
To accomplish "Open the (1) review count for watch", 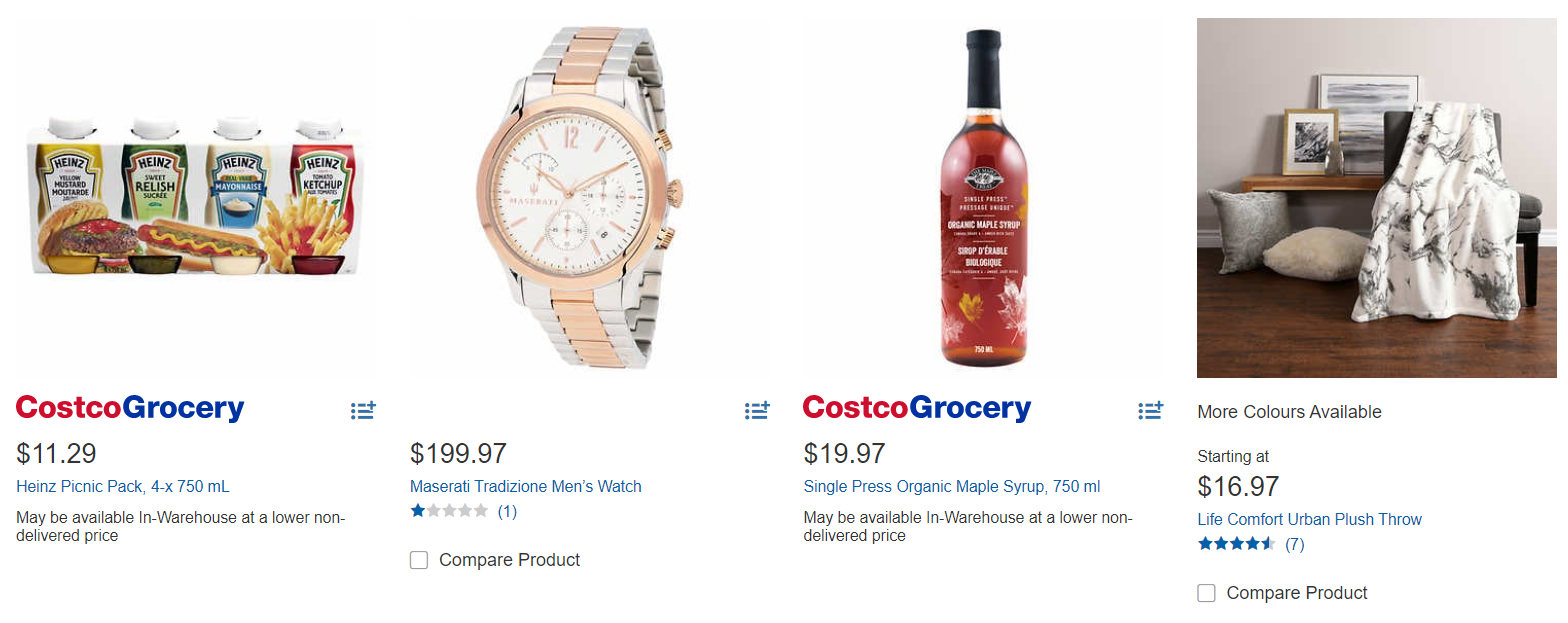I will click(507, 511).
